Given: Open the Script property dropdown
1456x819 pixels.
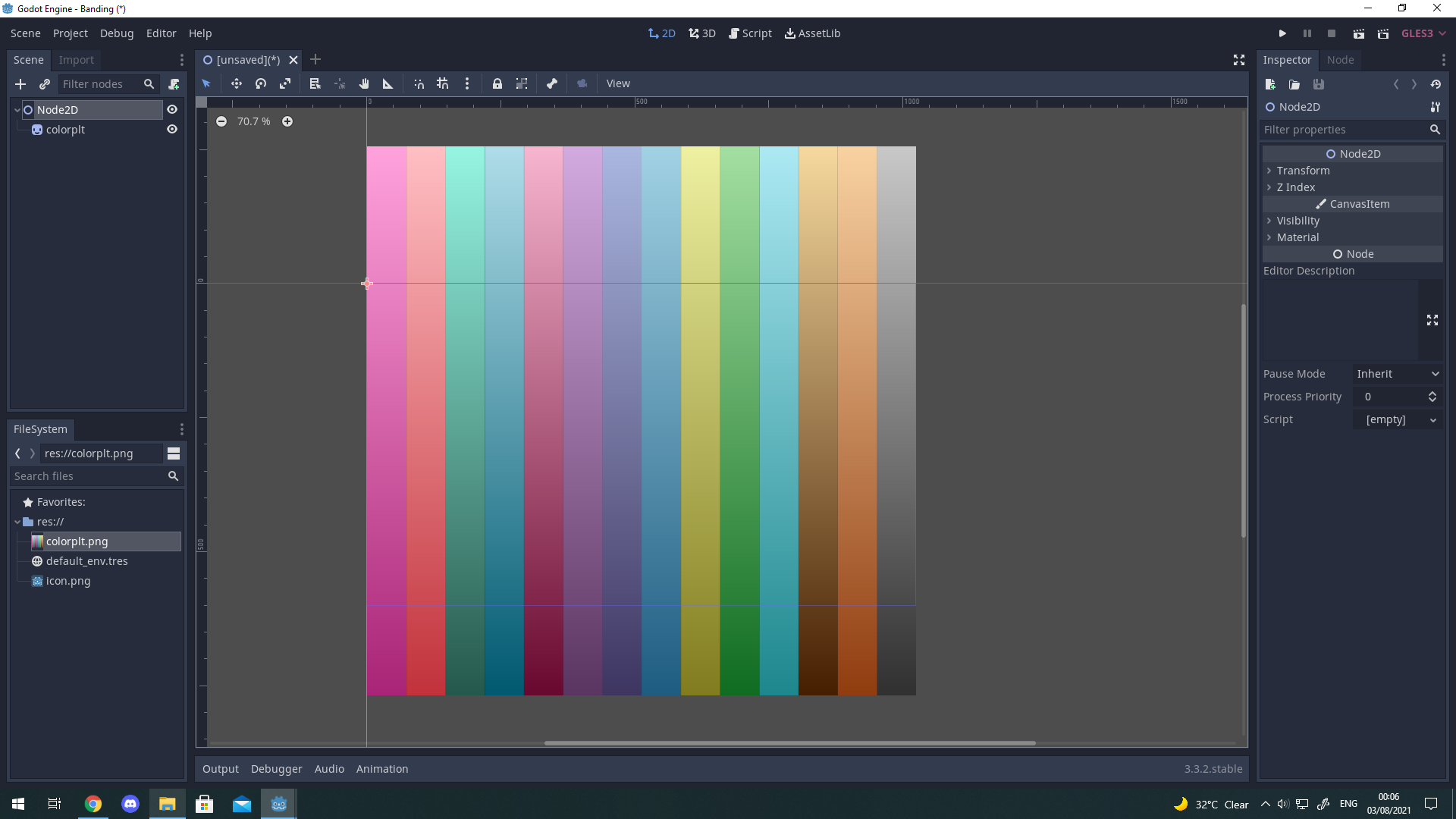Looking at the screenshot, I should click(1398, 419).
